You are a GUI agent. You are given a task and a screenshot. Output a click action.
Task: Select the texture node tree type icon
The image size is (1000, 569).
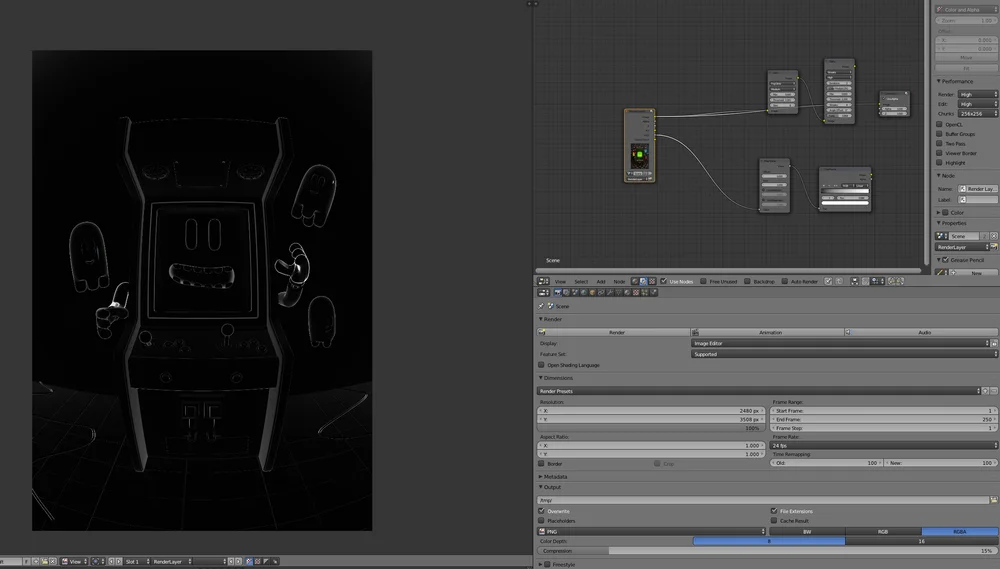[x=652, y=281]
